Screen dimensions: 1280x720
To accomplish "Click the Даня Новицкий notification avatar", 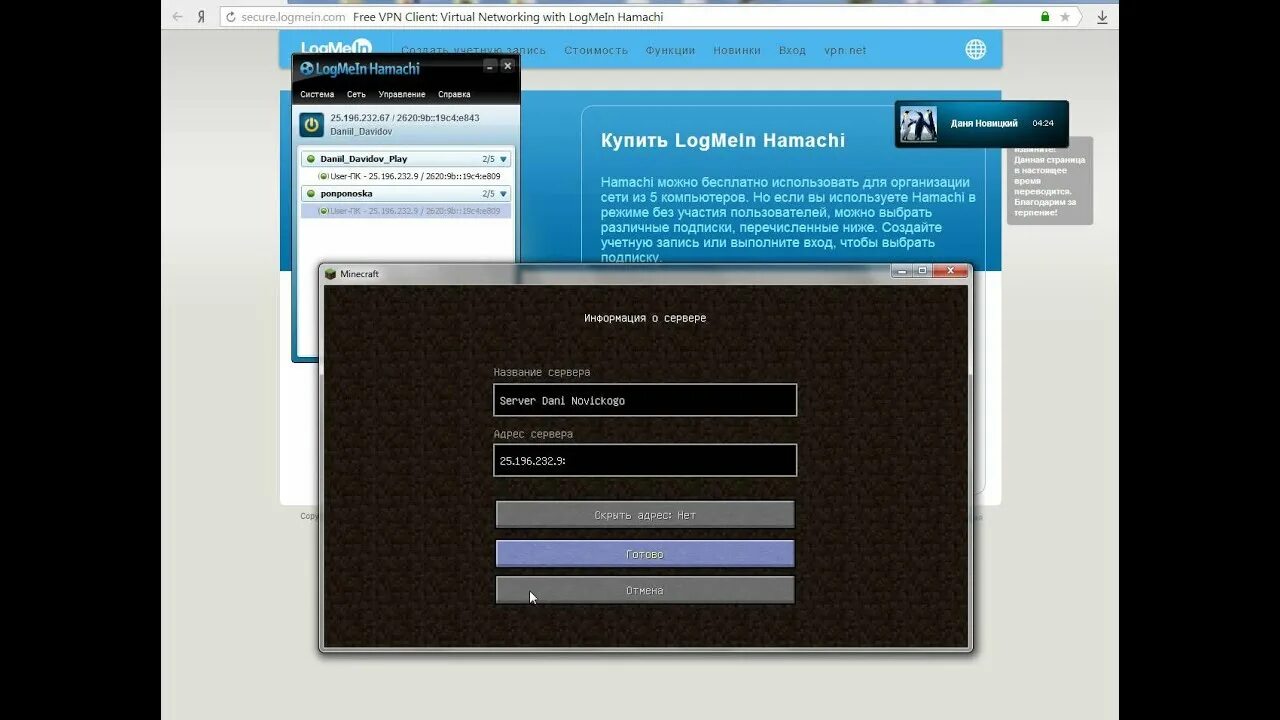I will 919,124.
